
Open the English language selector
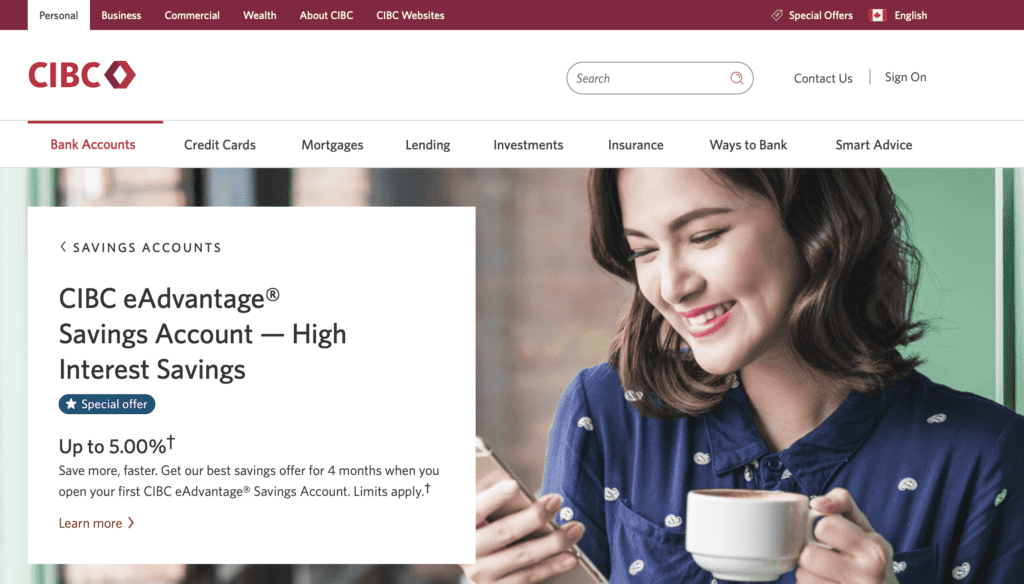pos(910,15)
